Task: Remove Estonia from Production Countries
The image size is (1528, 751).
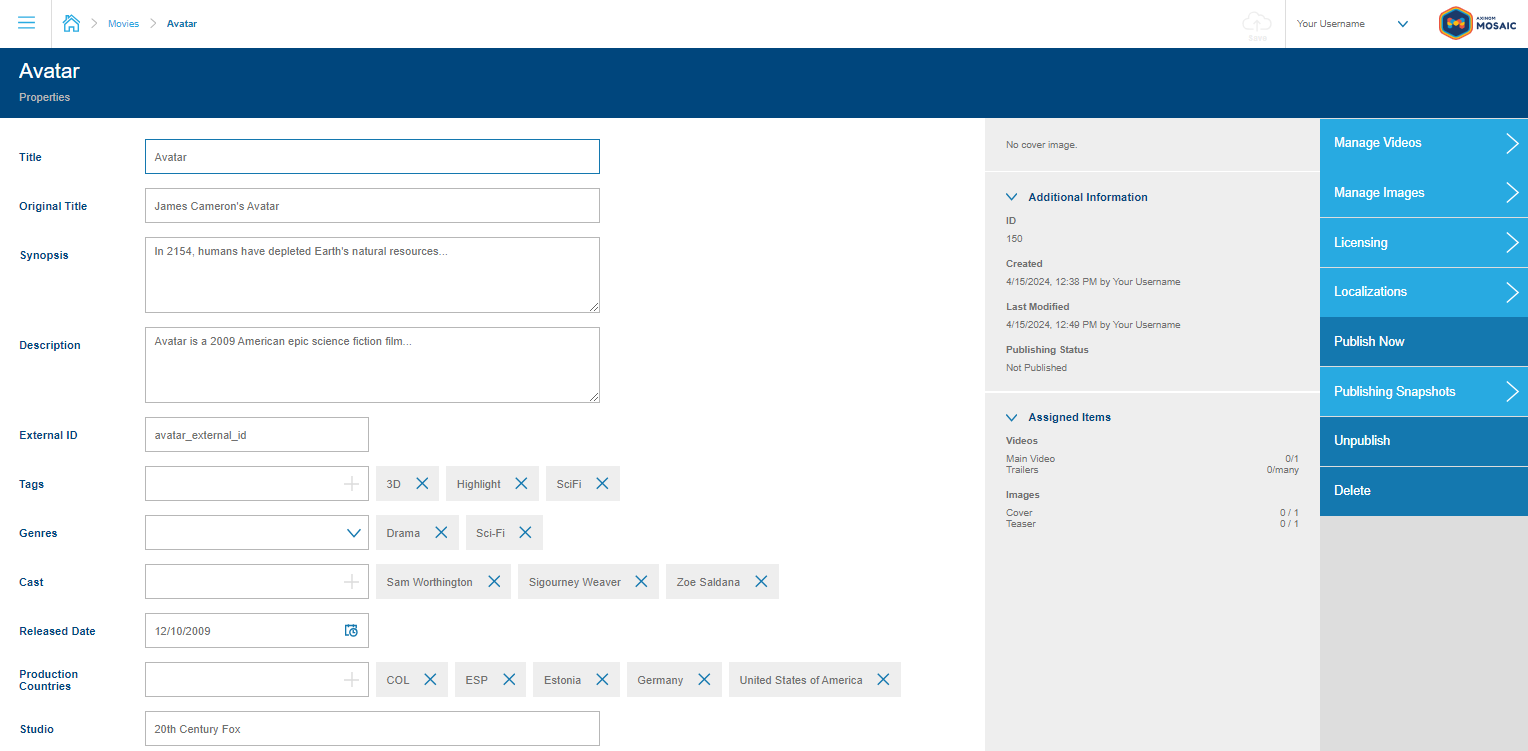Action: pyautogui.click(x=602, y=680)
